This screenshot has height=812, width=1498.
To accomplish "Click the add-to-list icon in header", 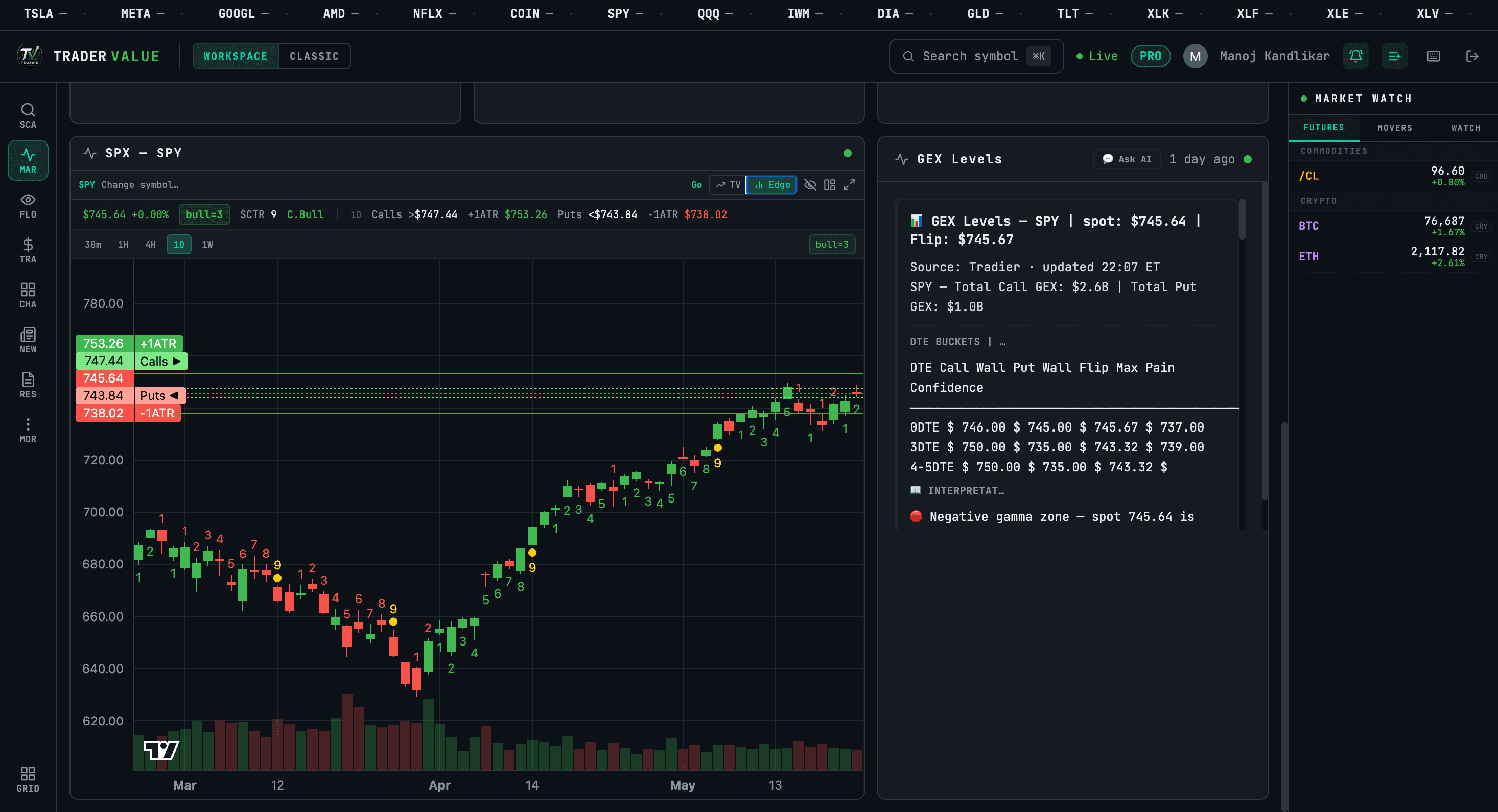I will point(1394,56).
